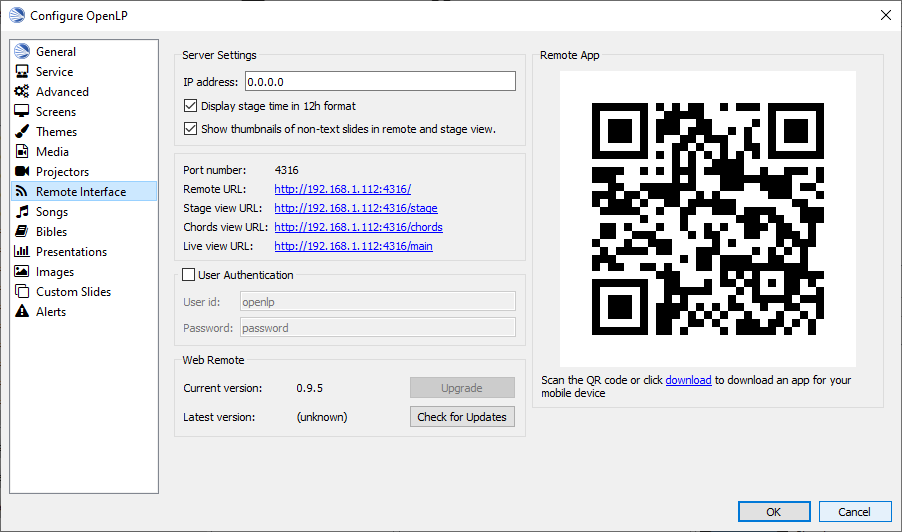Open the General settings page

pos(84,51)
